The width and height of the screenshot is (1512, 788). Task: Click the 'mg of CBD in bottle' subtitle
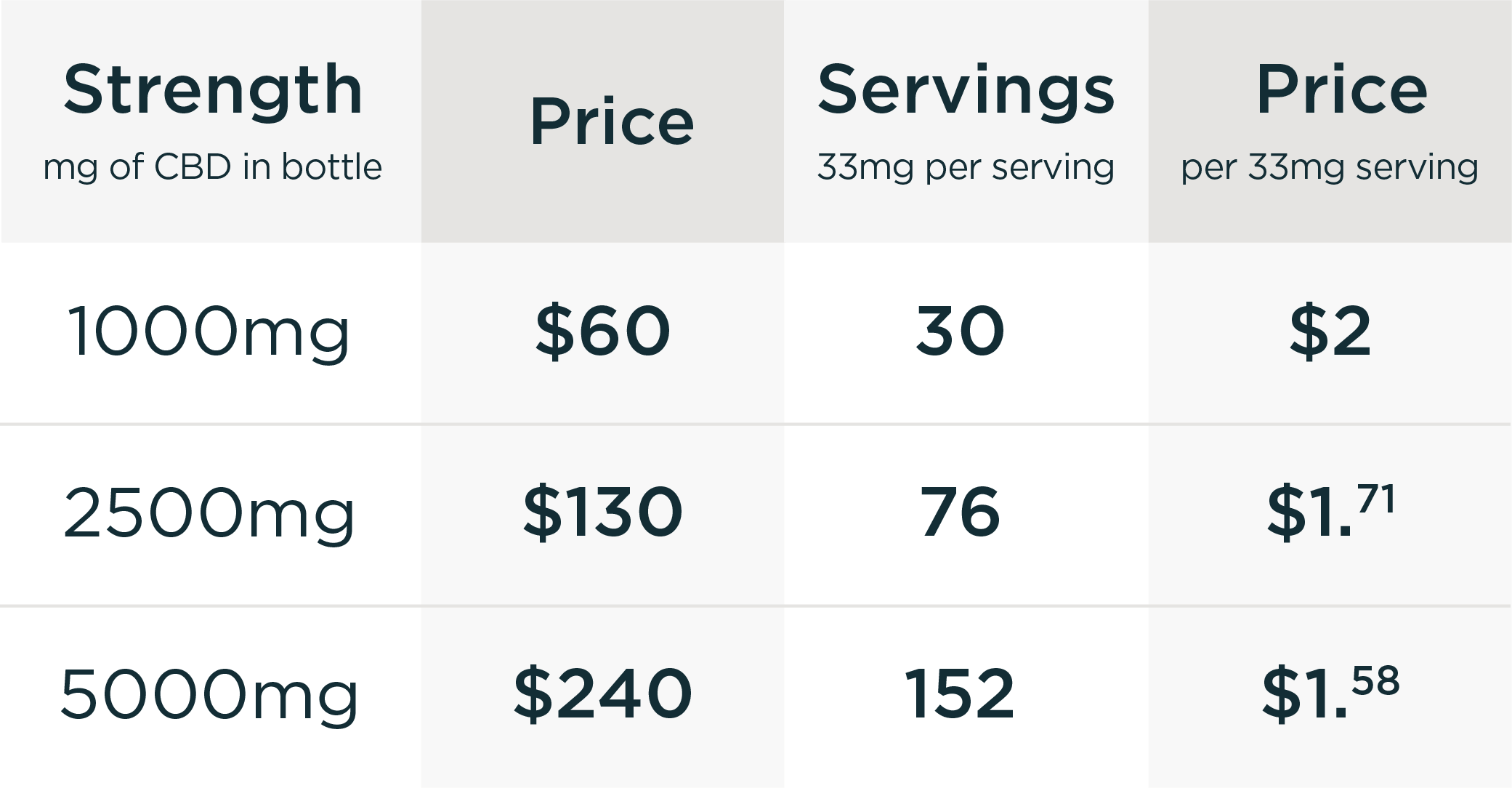point(212,167)
